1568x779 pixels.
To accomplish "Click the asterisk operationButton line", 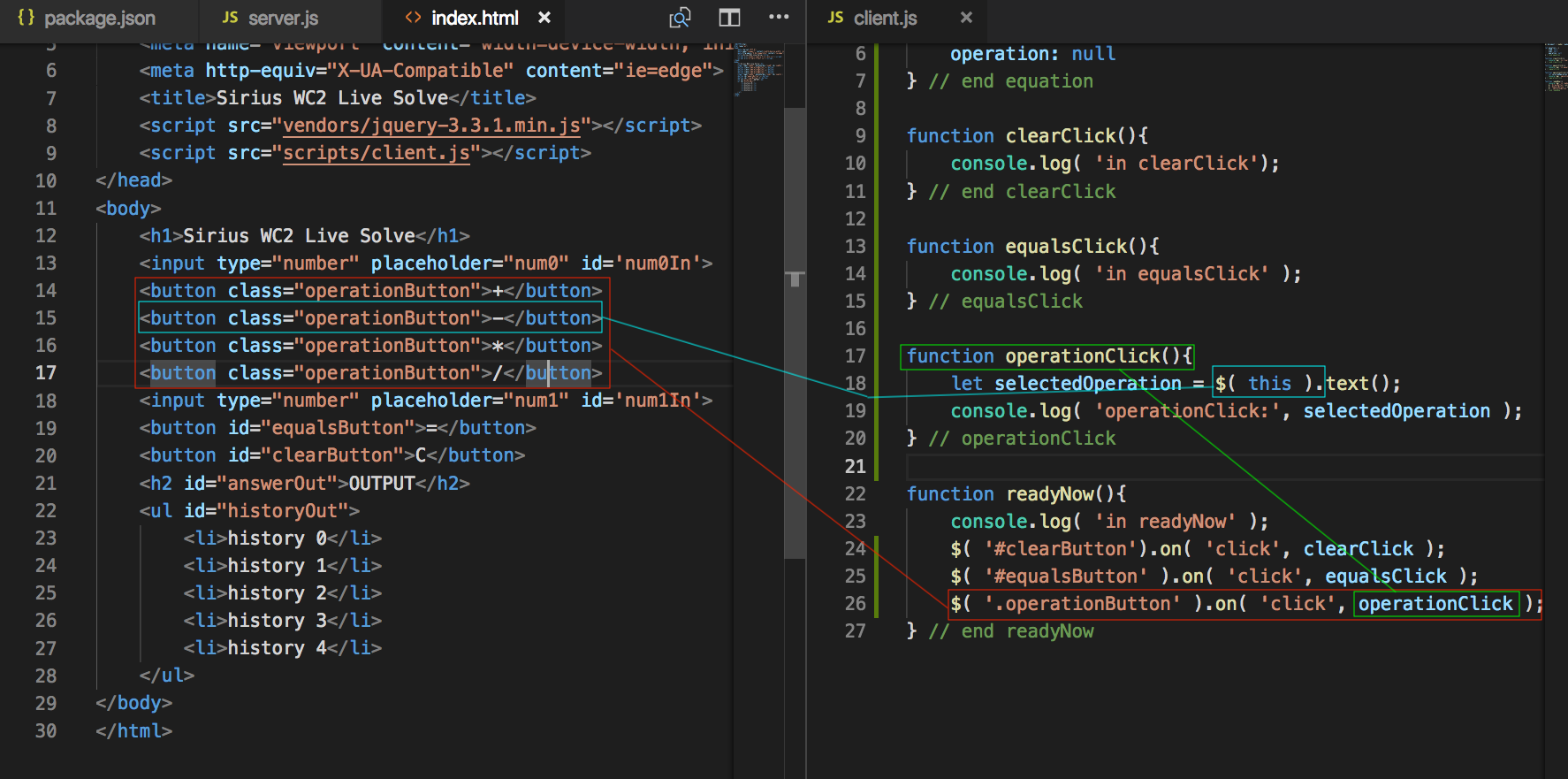I will pyautogui.click(x=371, y=346).
